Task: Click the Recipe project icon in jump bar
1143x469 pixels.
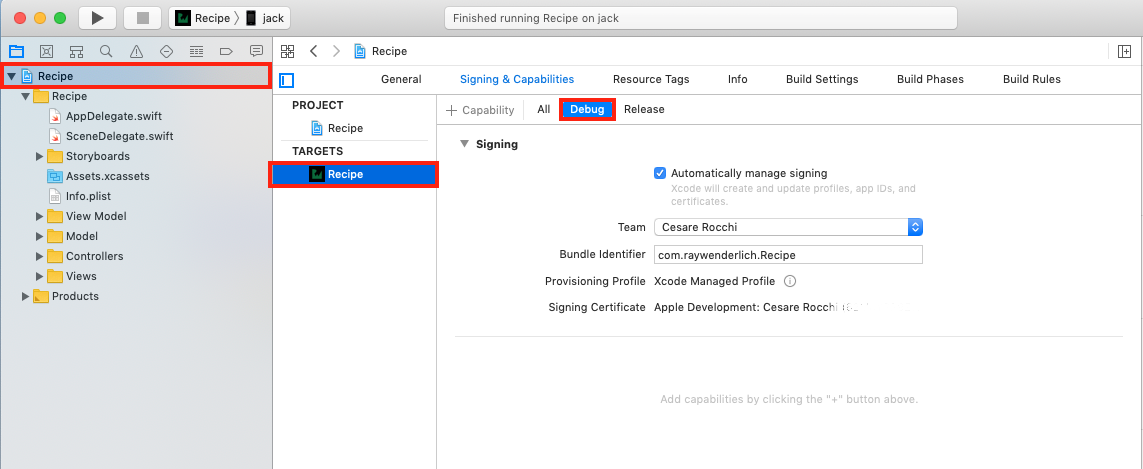Action: point(360,51)
